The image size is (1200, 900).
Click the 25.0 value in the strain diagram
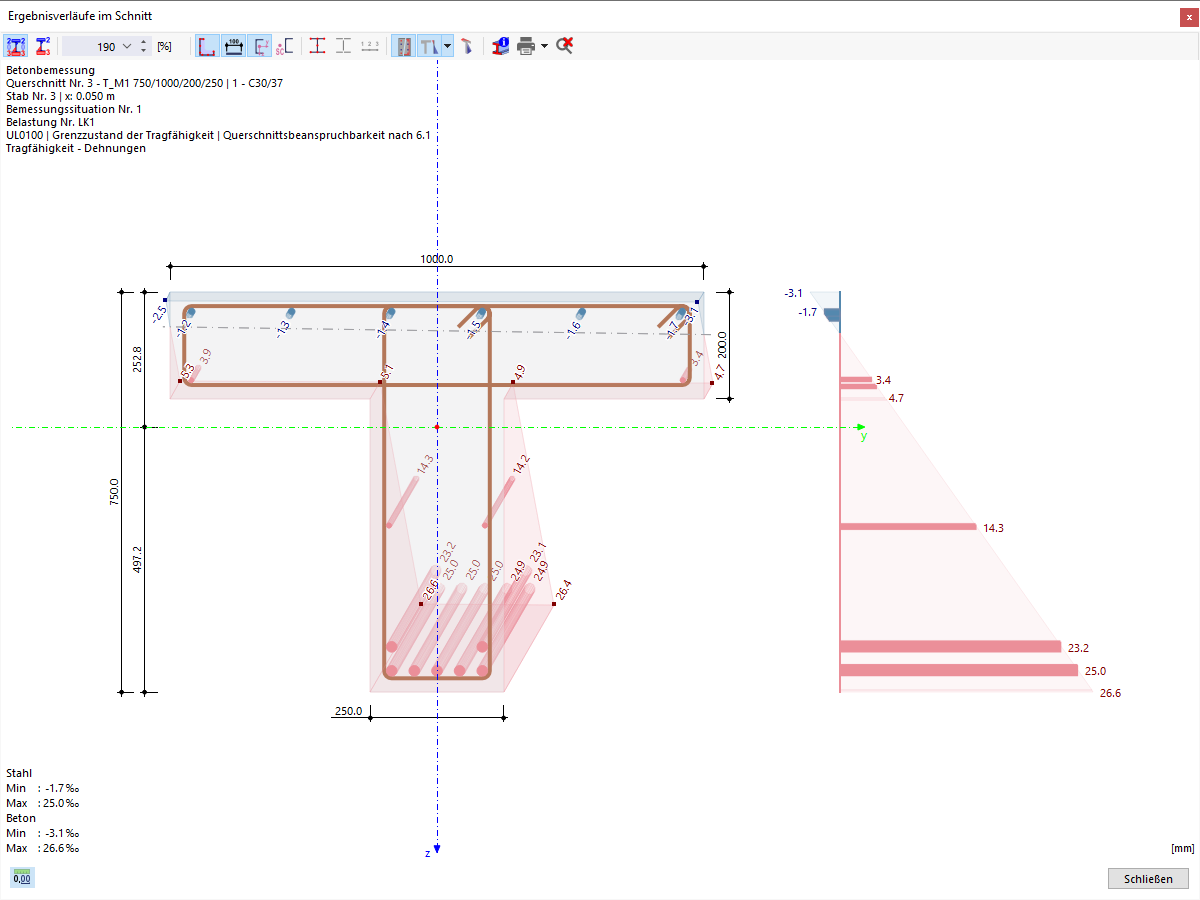click(1095, 671)
